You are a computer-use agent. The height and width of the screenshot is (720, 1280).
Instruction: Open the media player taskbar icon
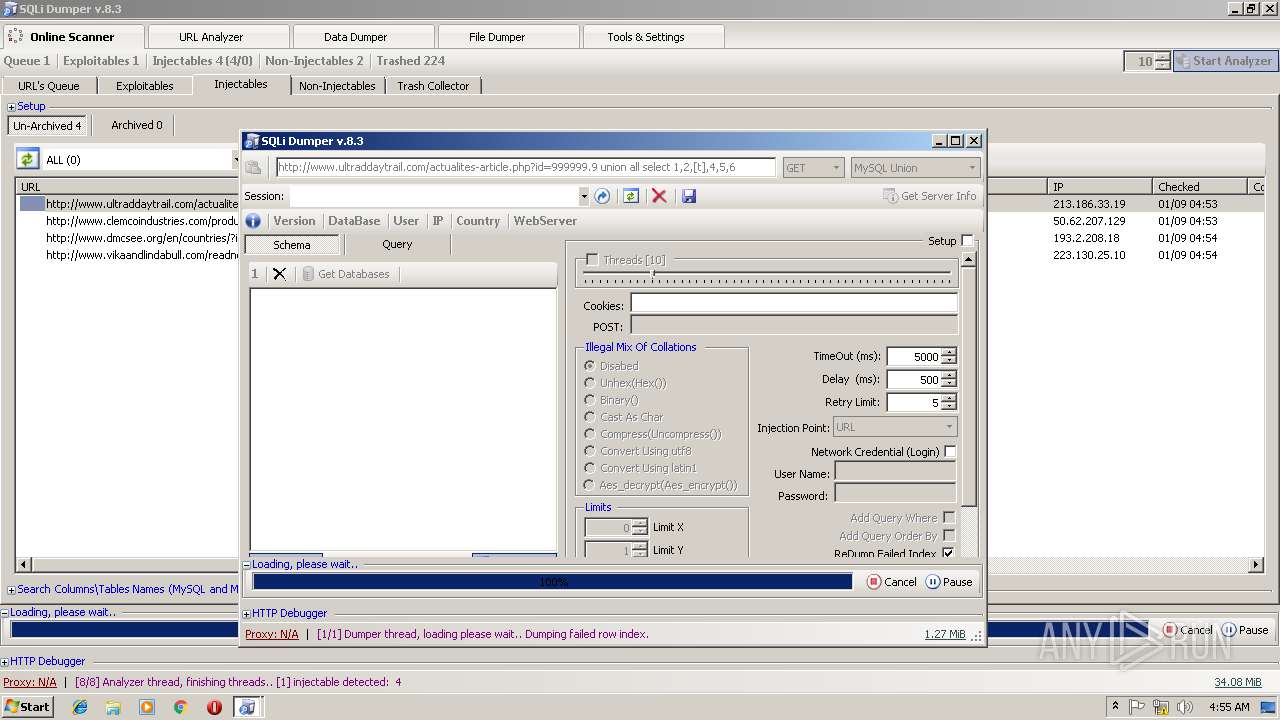pos(147,707)
